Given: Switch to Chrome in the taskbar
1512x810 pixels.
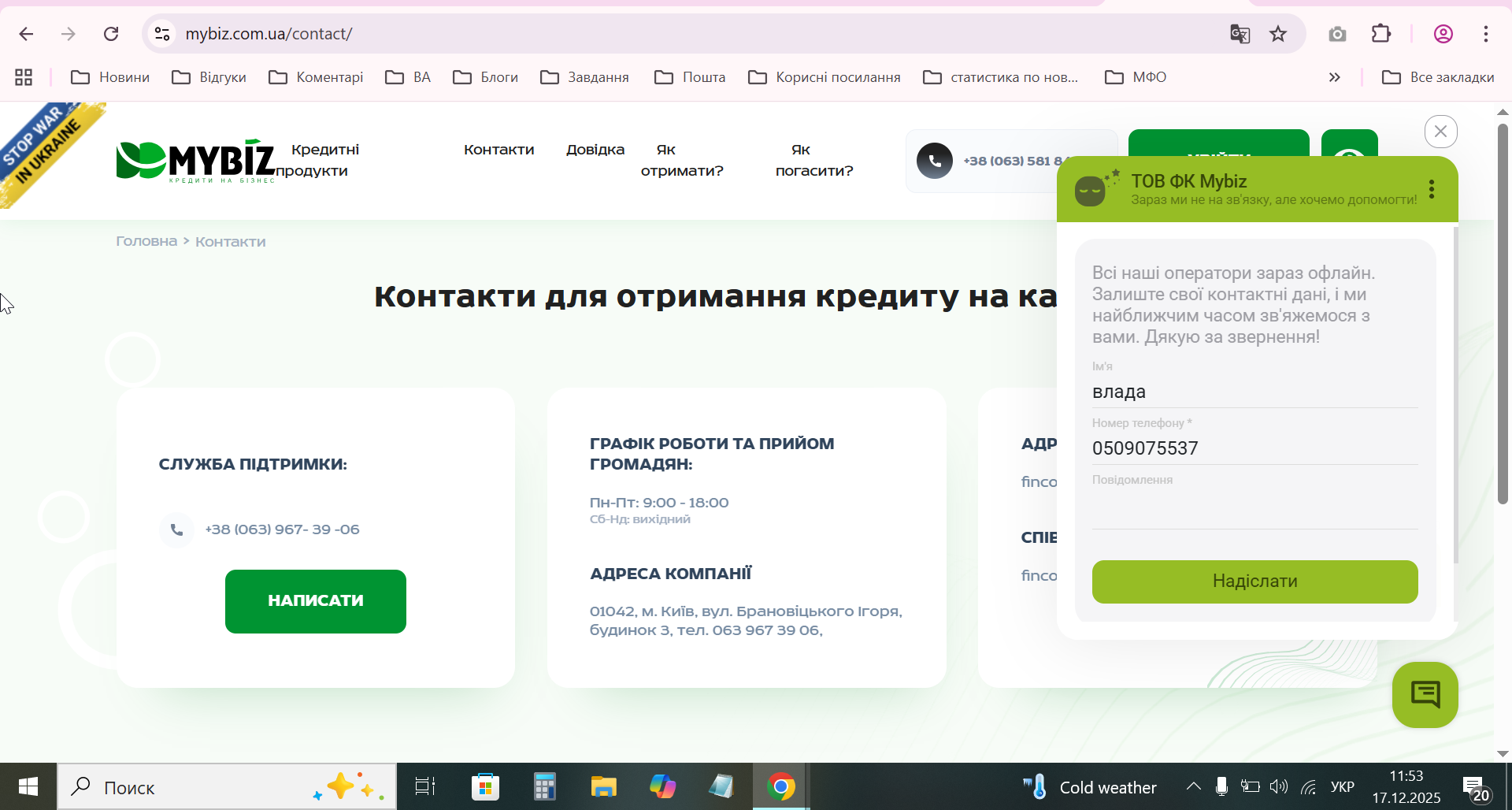Looking at the screenshot, I should click(x=781, y=786).
